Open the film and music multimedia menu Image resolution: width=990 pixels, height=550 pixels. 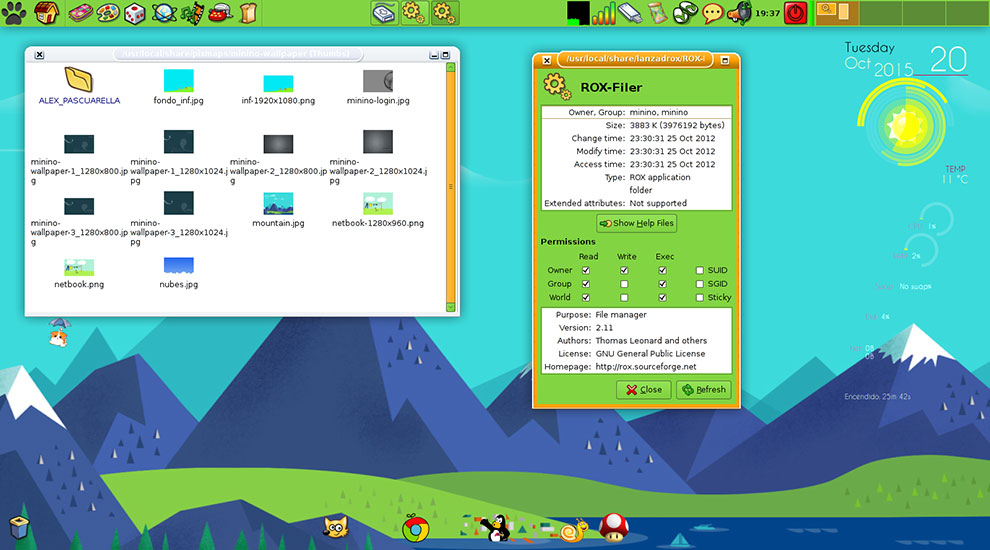193,13
